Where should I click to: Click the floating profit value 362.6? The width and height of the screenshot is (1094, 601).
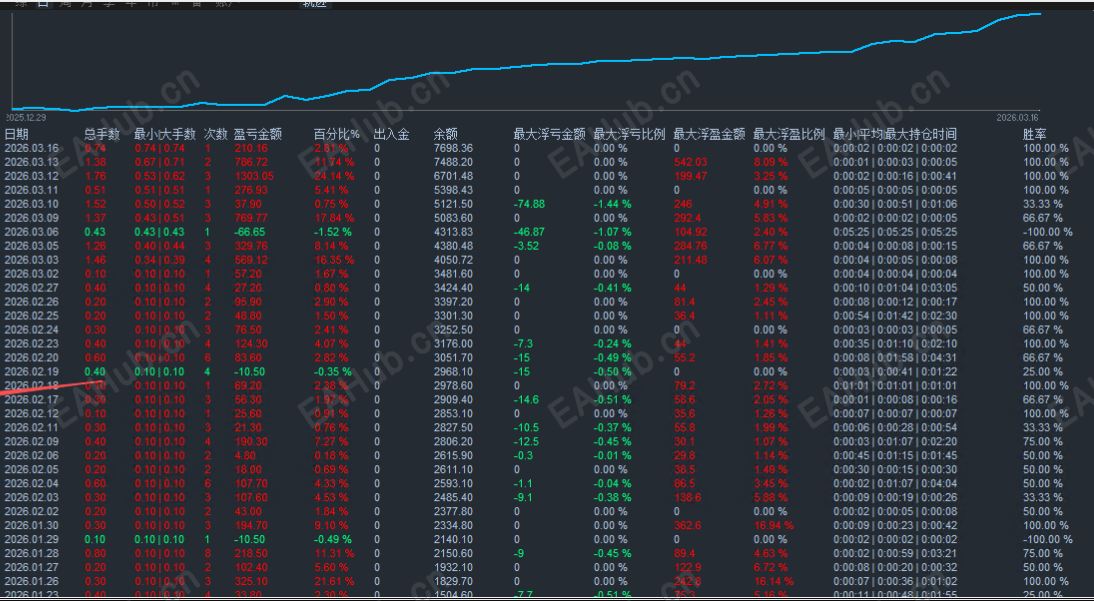[x=687, y=525]
